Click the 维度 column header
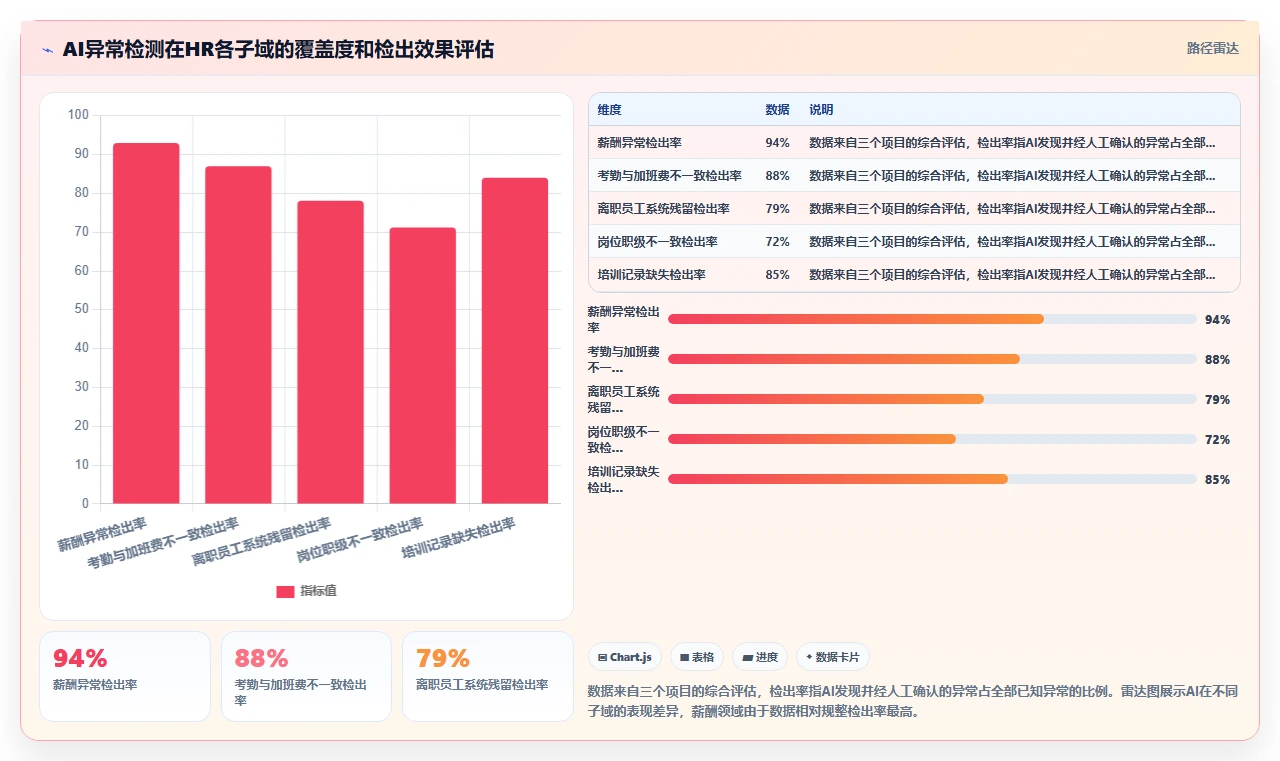Image resolution: width=1280 pixels, height=761 pixels. coord(609,110)
